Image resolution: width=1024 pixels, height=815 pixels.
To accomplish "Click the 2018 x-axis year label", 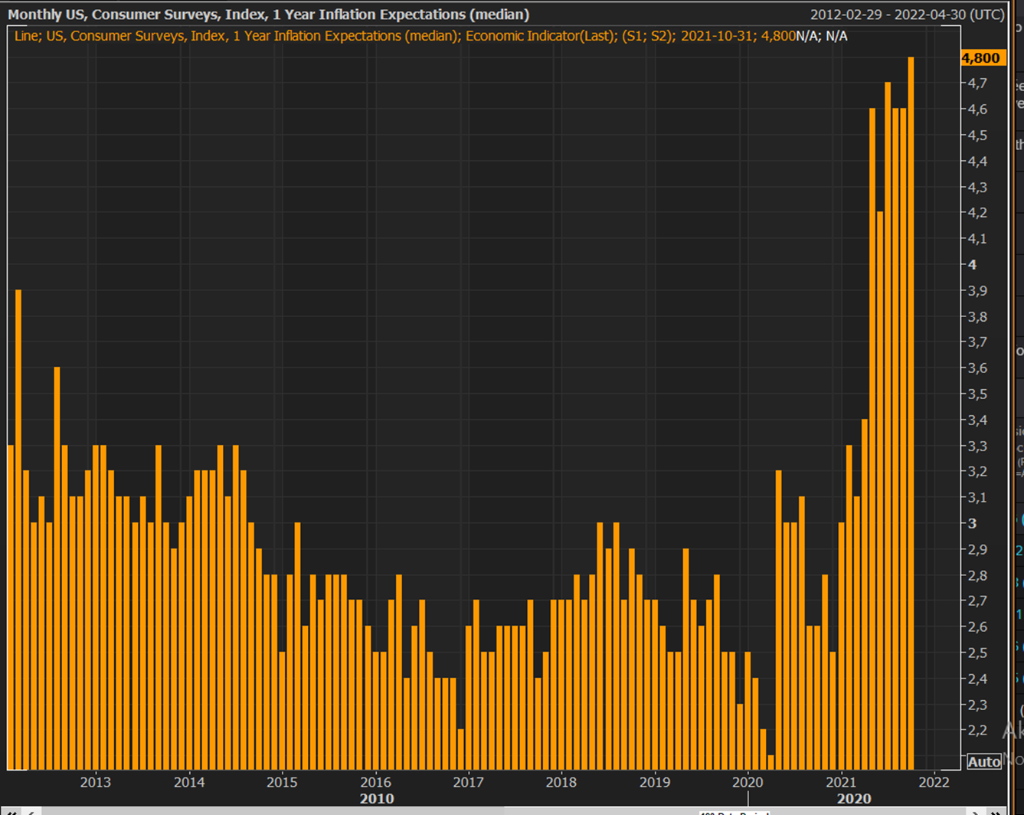I will [x=561, y=782].
